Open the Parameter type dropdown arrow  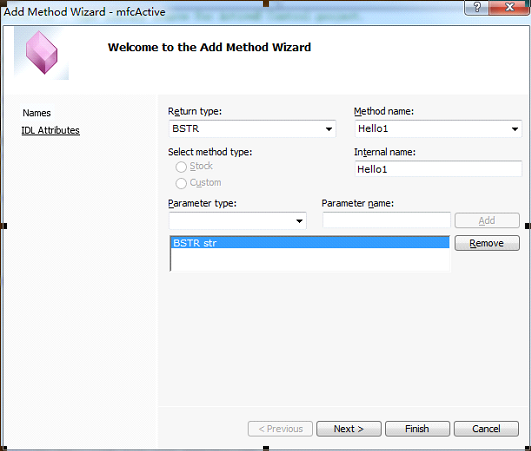299,221
